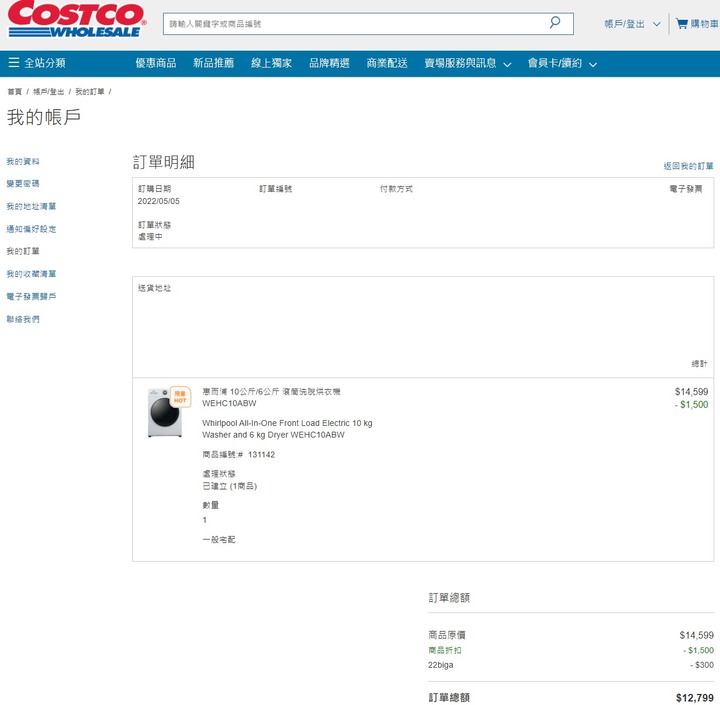Go to 首頁 in breadcrumb
Viewport: 720px width, 705px height.
[x=15, y=91]
